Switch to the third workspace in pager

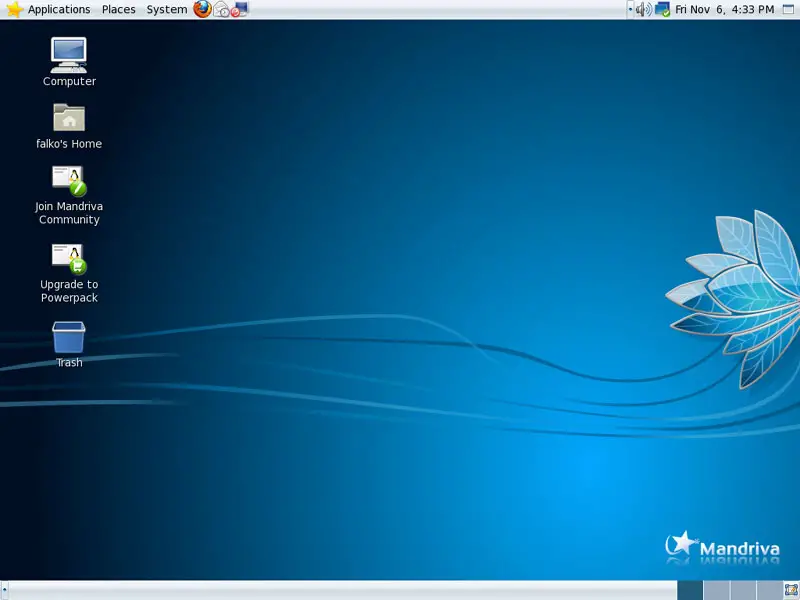click(x=743, y=590)
